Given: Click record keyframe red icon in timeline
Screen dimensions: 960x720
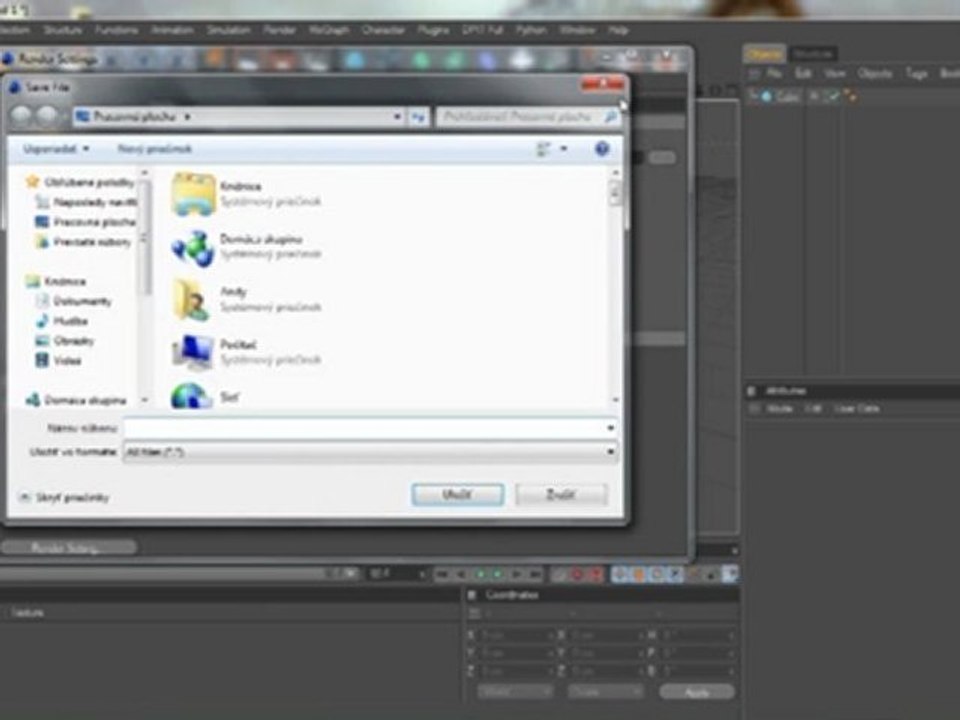Looking at the screenshot, I should tap(577, 574).
